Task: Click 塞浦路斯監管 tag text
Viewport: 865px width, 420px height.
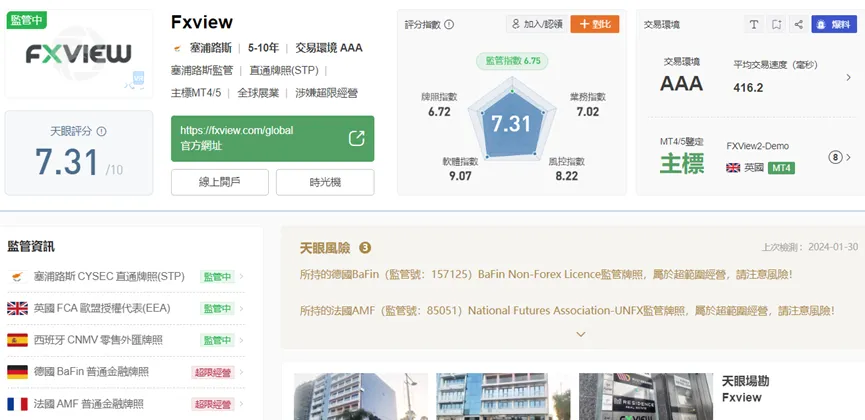Action: coord(202,71)
